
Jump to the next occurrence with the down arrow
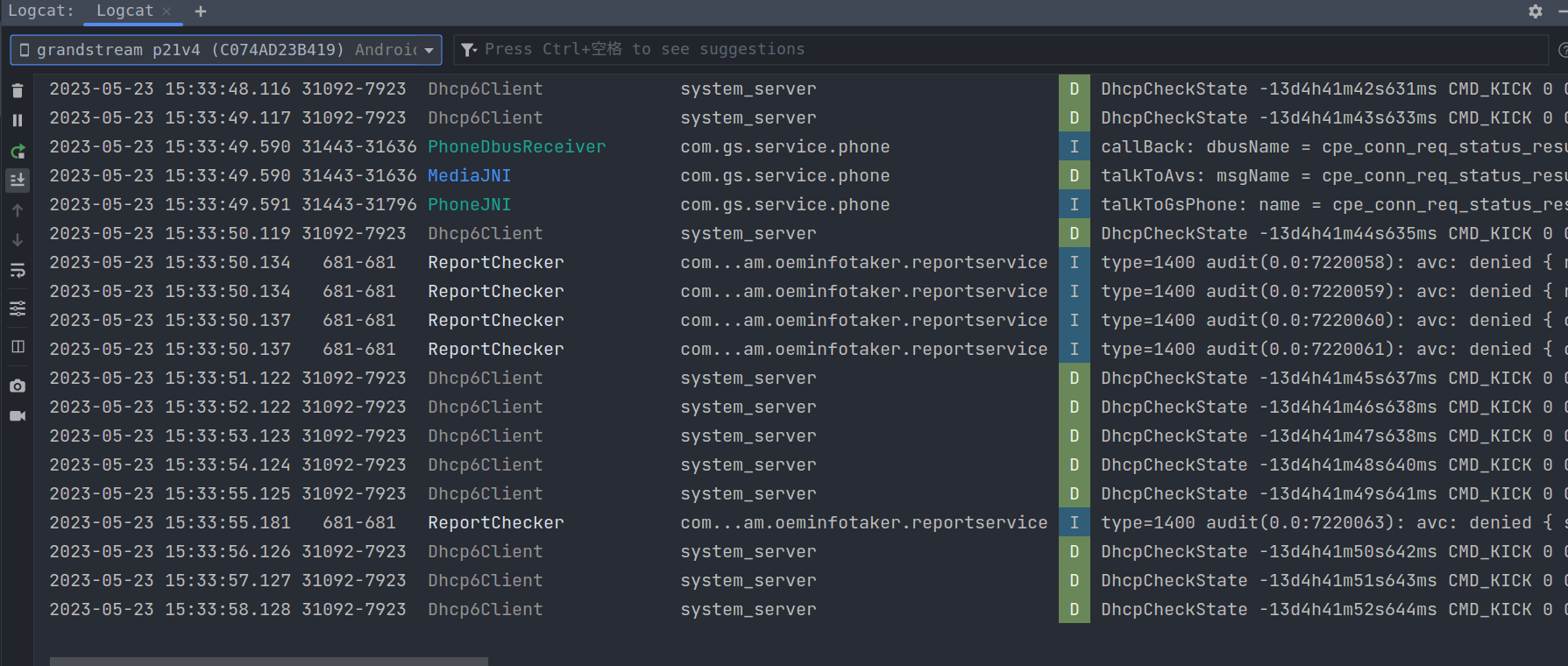click(x=18, y=240)
